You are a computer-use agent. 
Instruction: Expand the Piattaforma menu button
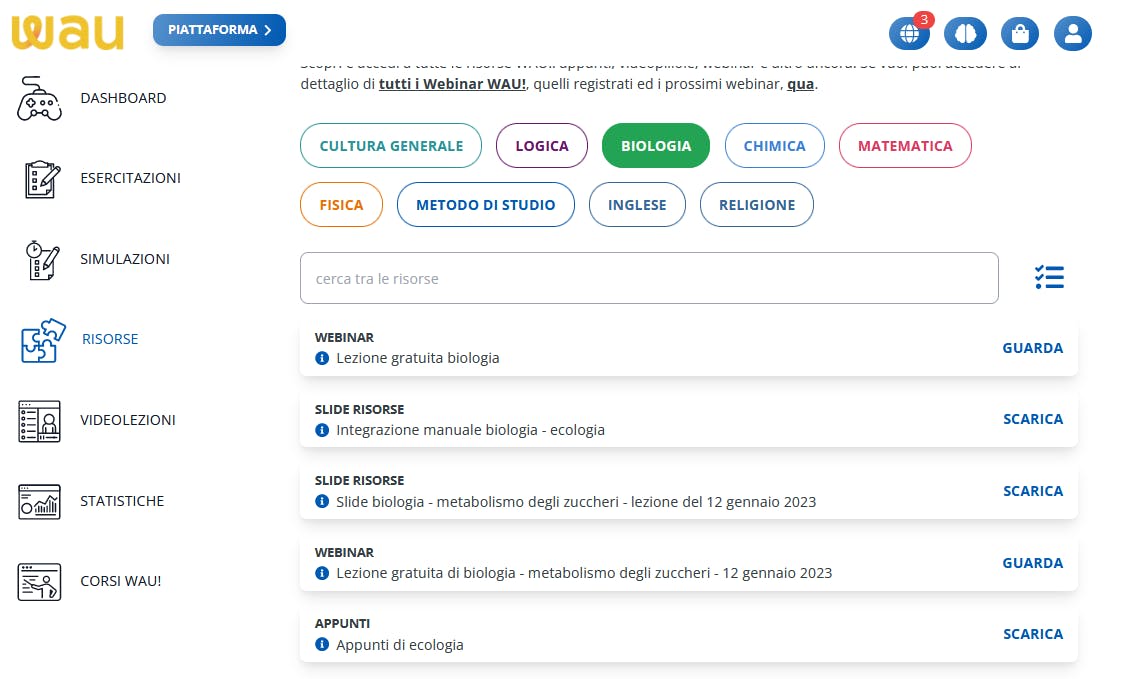tap(219, 30)
